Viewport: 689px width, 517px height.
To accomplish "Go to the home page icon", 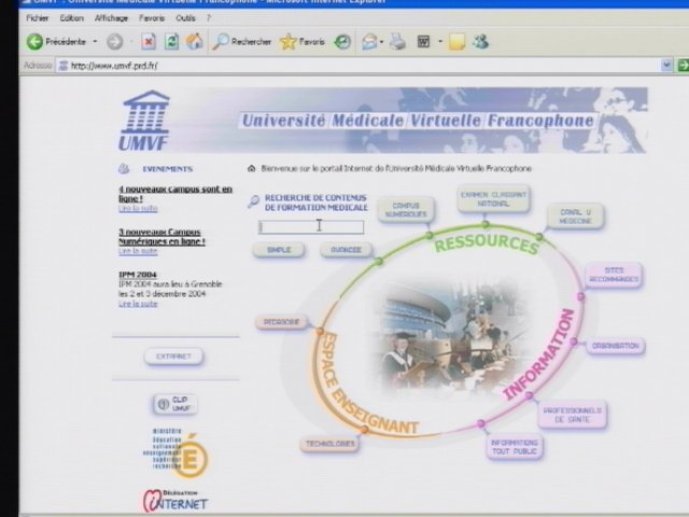I will point(194,42).
